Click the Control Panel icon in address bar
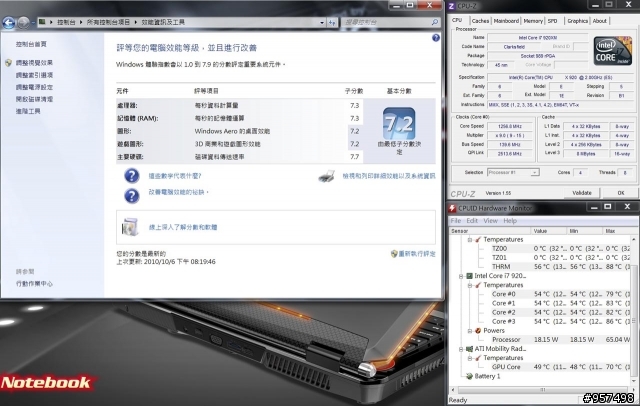The height and width of the screenshot is (406, 640). tap(42, 22)
